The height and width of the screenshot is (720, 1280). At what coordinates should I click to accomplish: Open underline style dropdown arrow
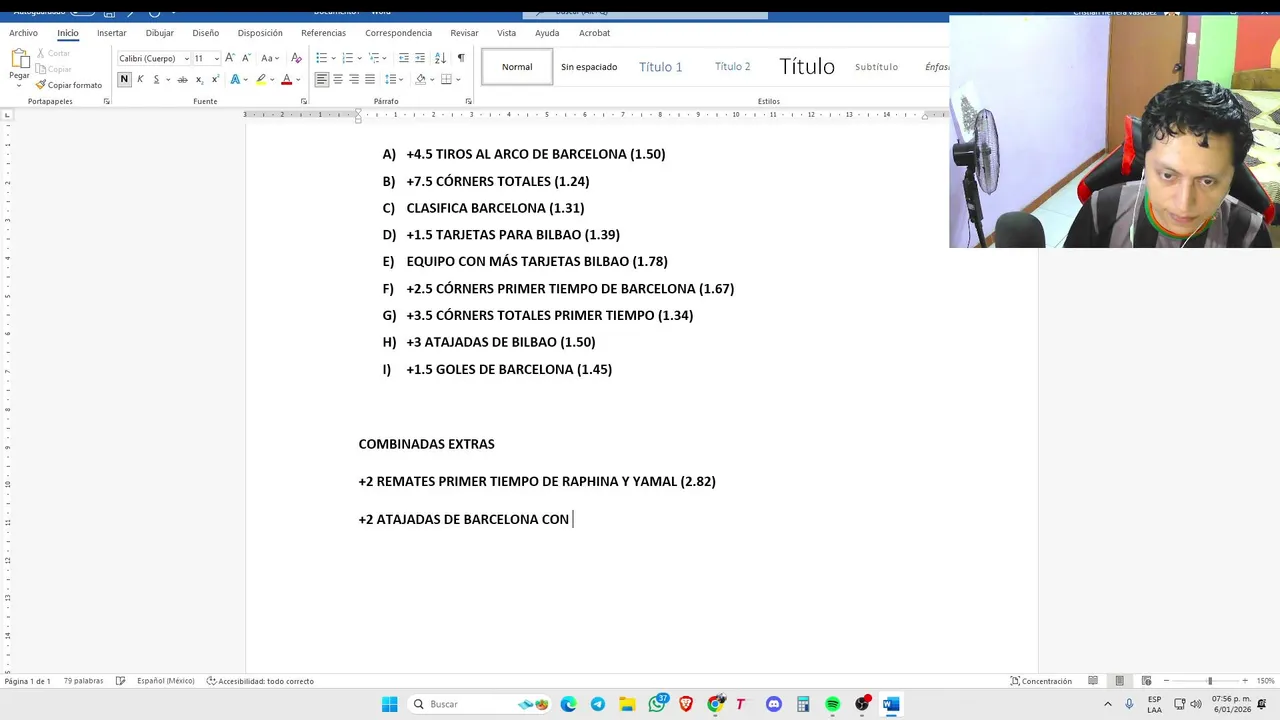click(x=168, y=79)
